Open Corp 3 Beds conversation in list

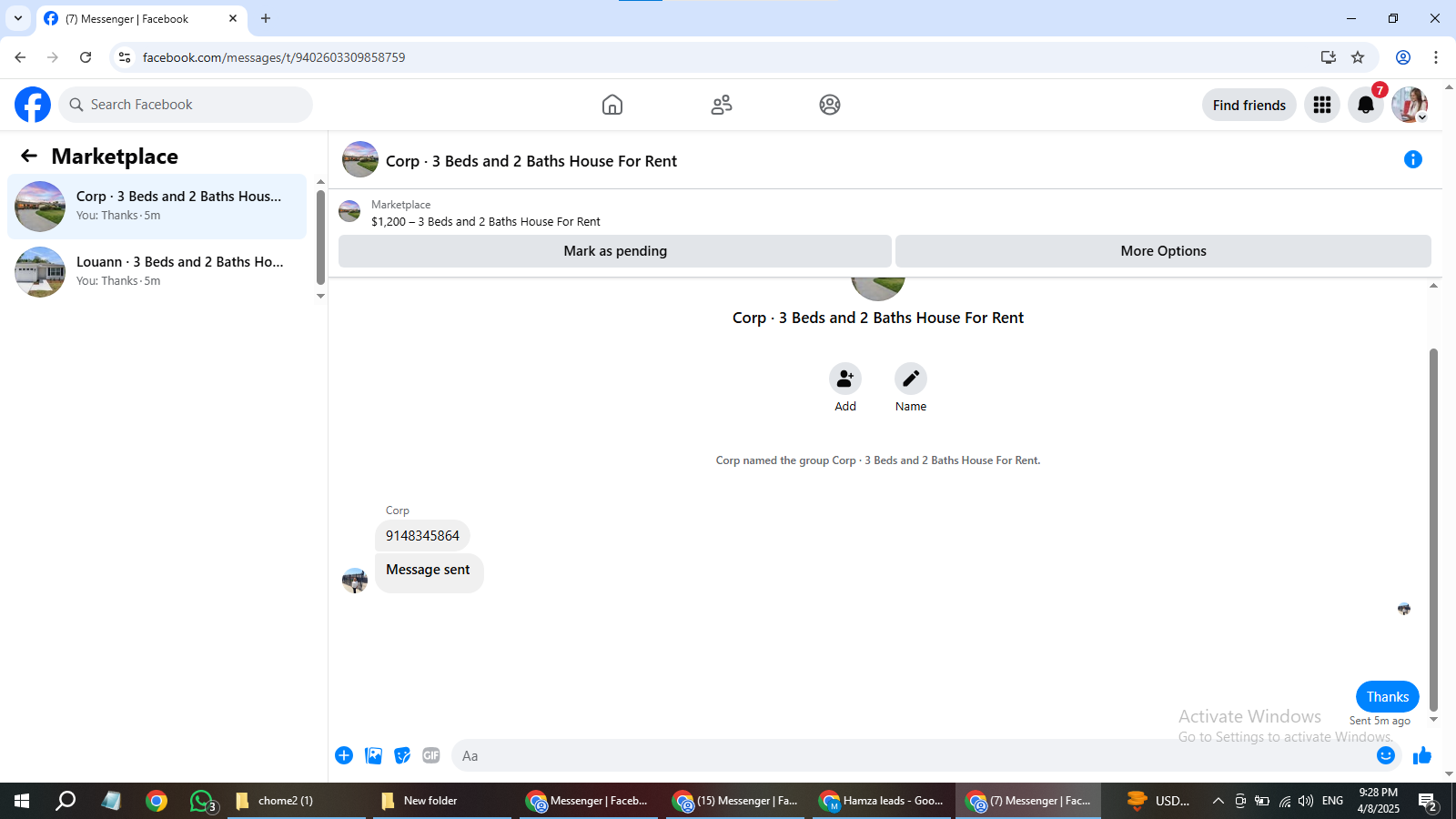click(157, 207)
